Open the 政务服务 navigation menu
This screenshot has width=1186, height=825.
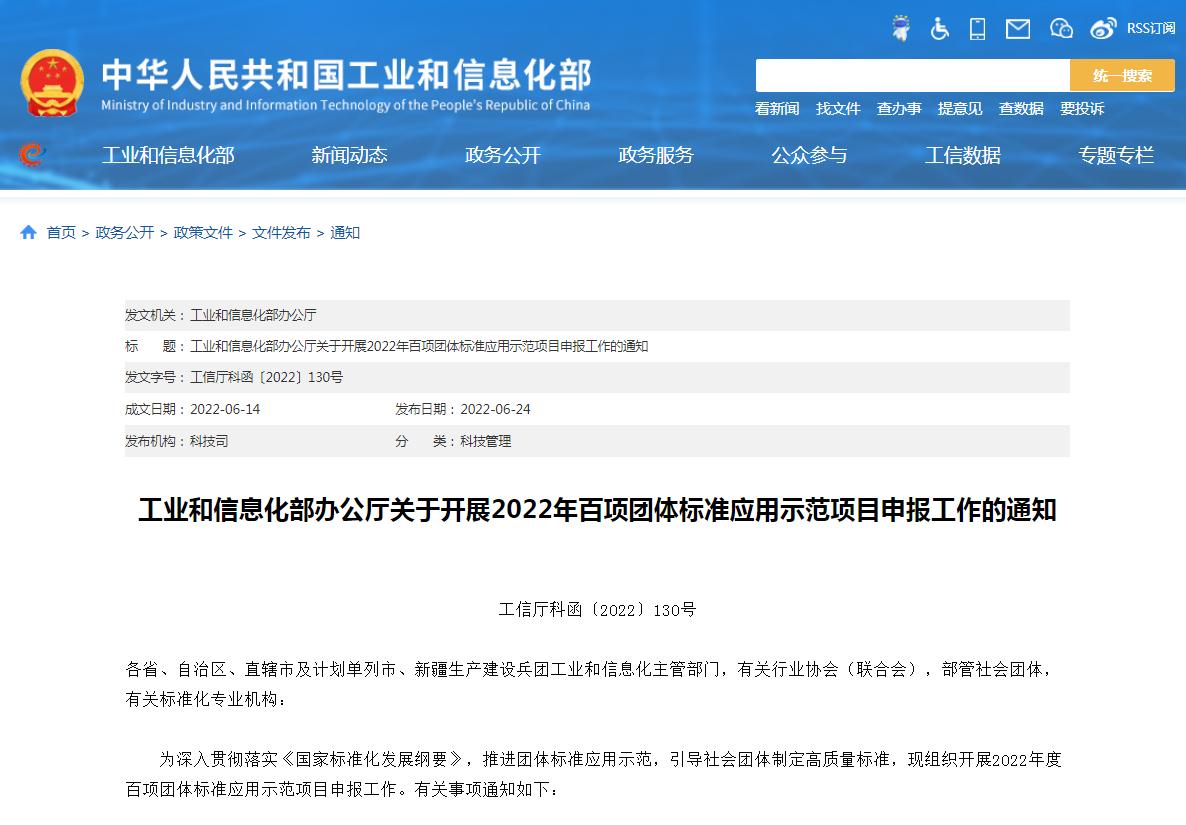[x=656, y=155]
